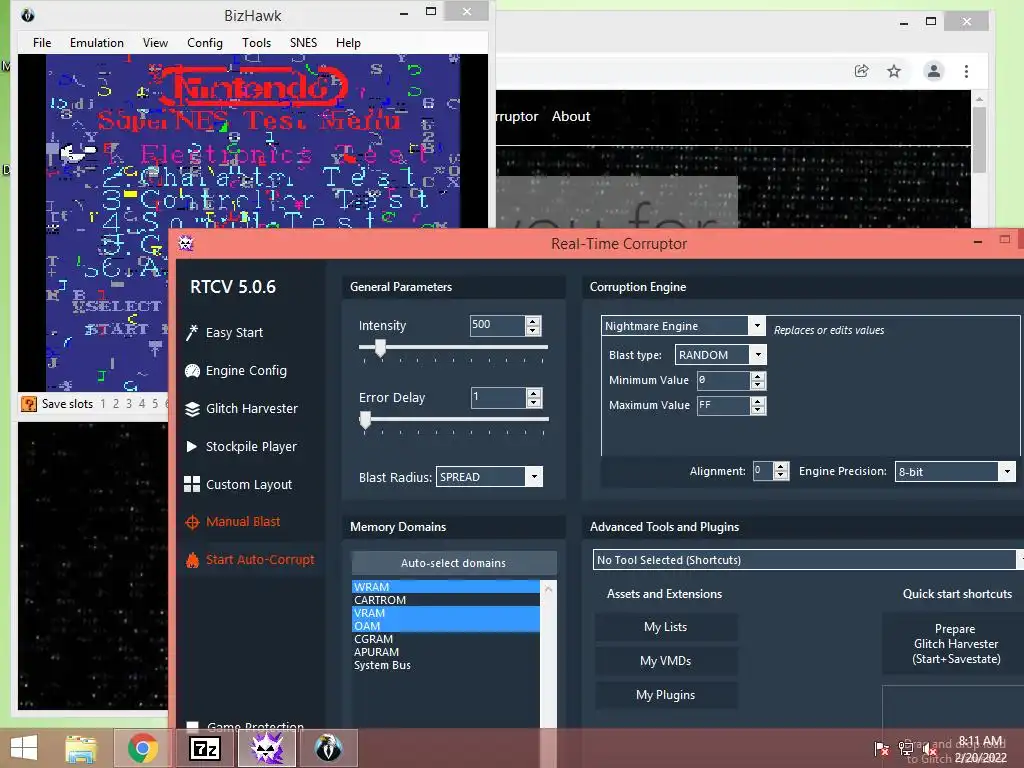
Task: Click the Glitch Harvester layers icon
Action: pos(192,409)
